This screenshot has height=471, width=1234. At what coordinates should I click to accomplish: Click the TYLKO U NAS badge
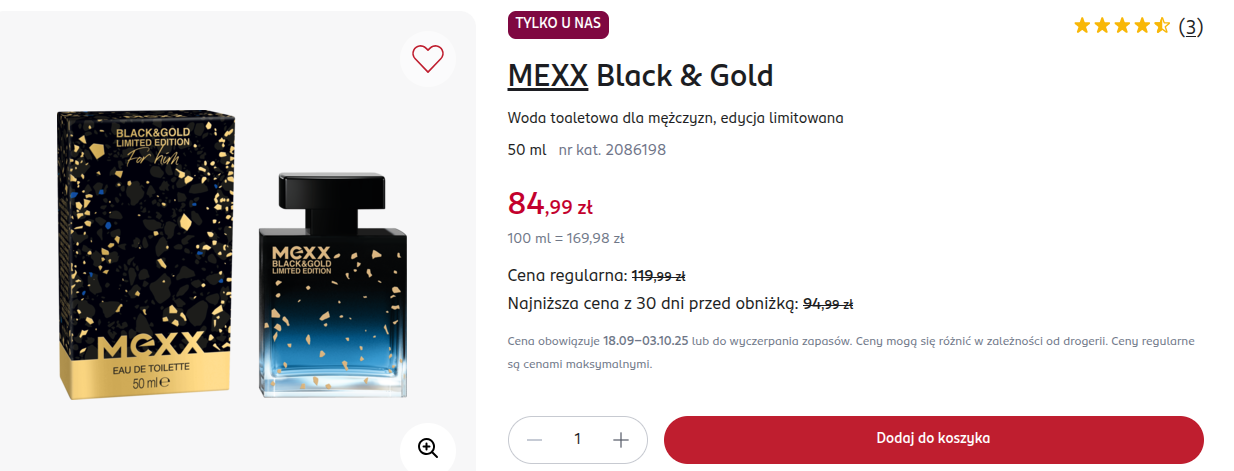[558, 25]
